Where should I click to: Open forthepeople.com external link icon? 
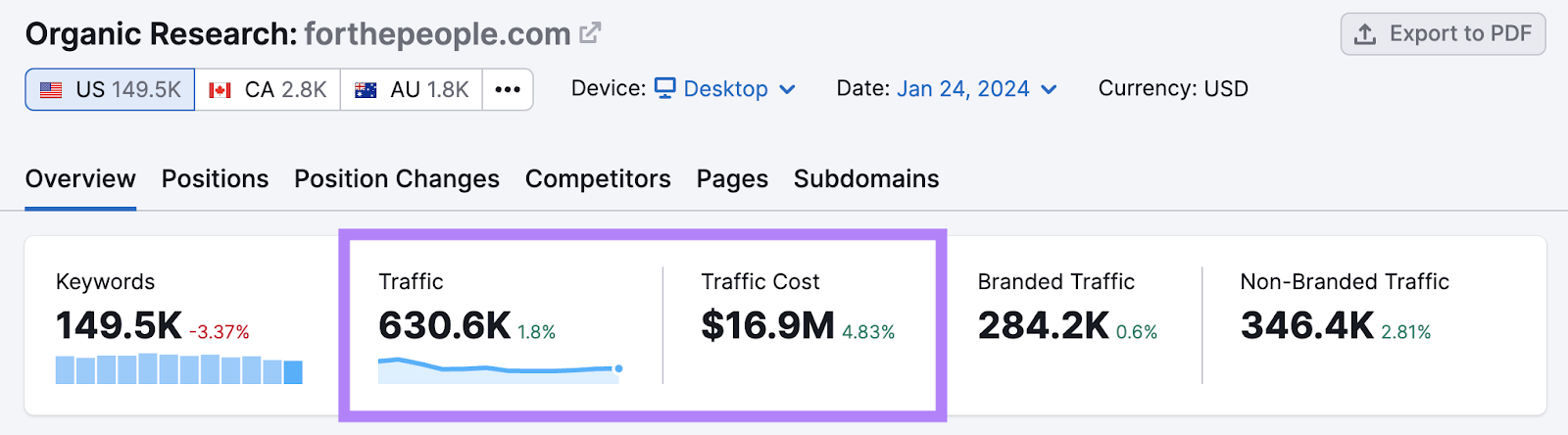pos(589,33)
